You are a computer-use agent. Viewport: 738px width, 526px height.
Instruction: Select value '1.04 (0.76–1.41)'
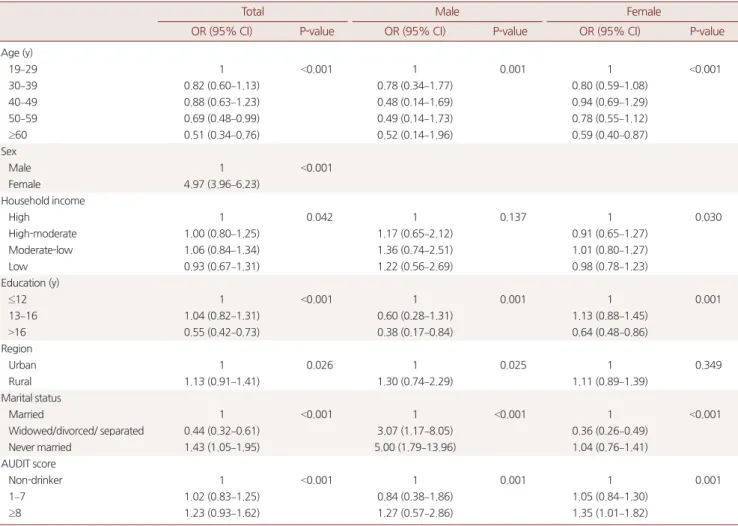(610, 447)
